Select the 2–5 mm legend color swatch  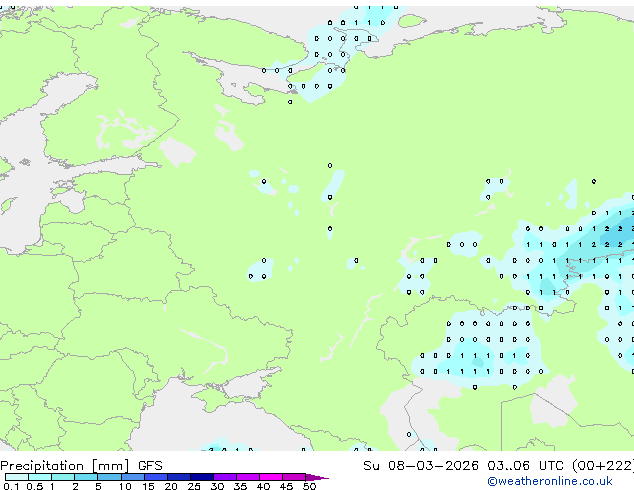coord(86,477)
